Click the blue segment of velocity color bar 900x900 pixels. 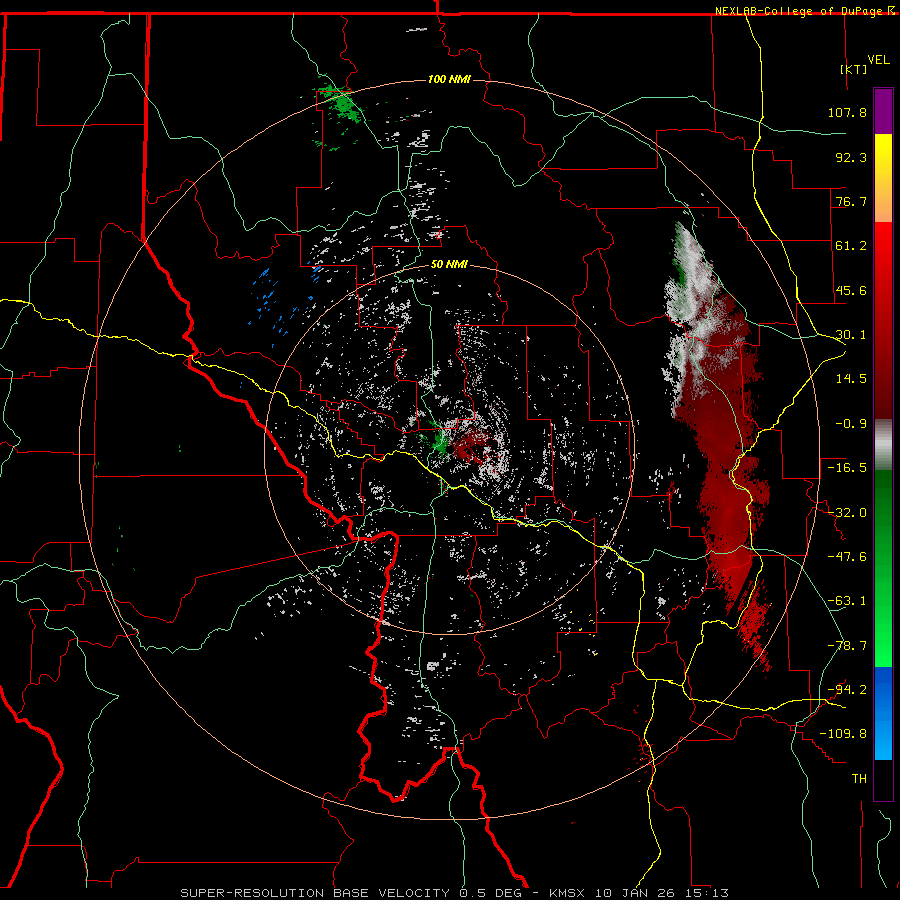tap(883, 713)
